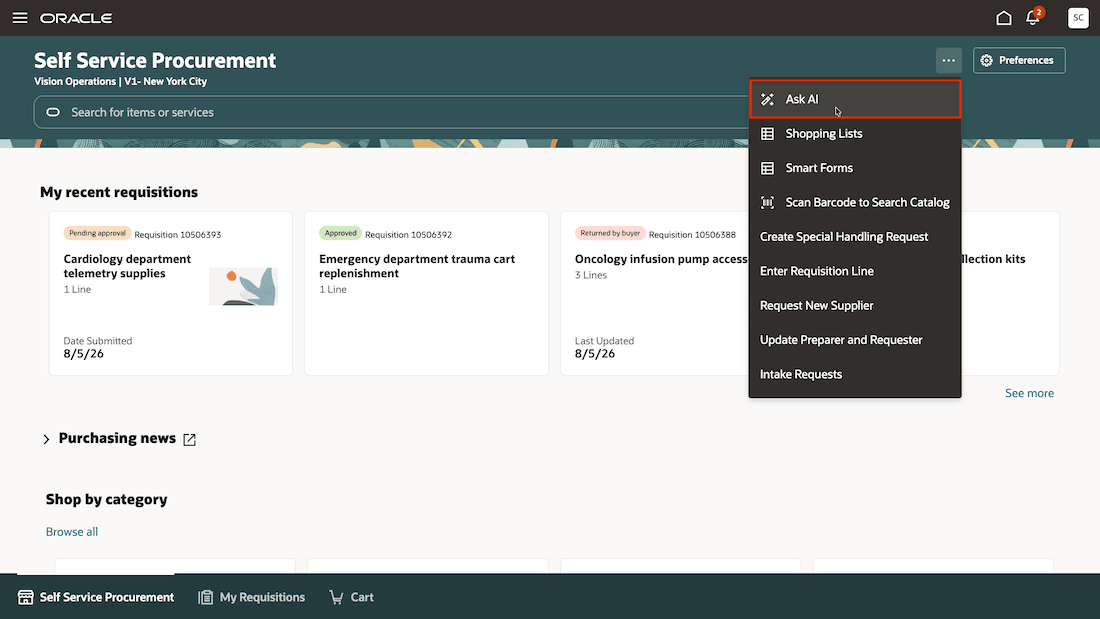1100x619 pixels.
Task: Open the Oncology infusion pump requisition card
Action: click(655, 293)
